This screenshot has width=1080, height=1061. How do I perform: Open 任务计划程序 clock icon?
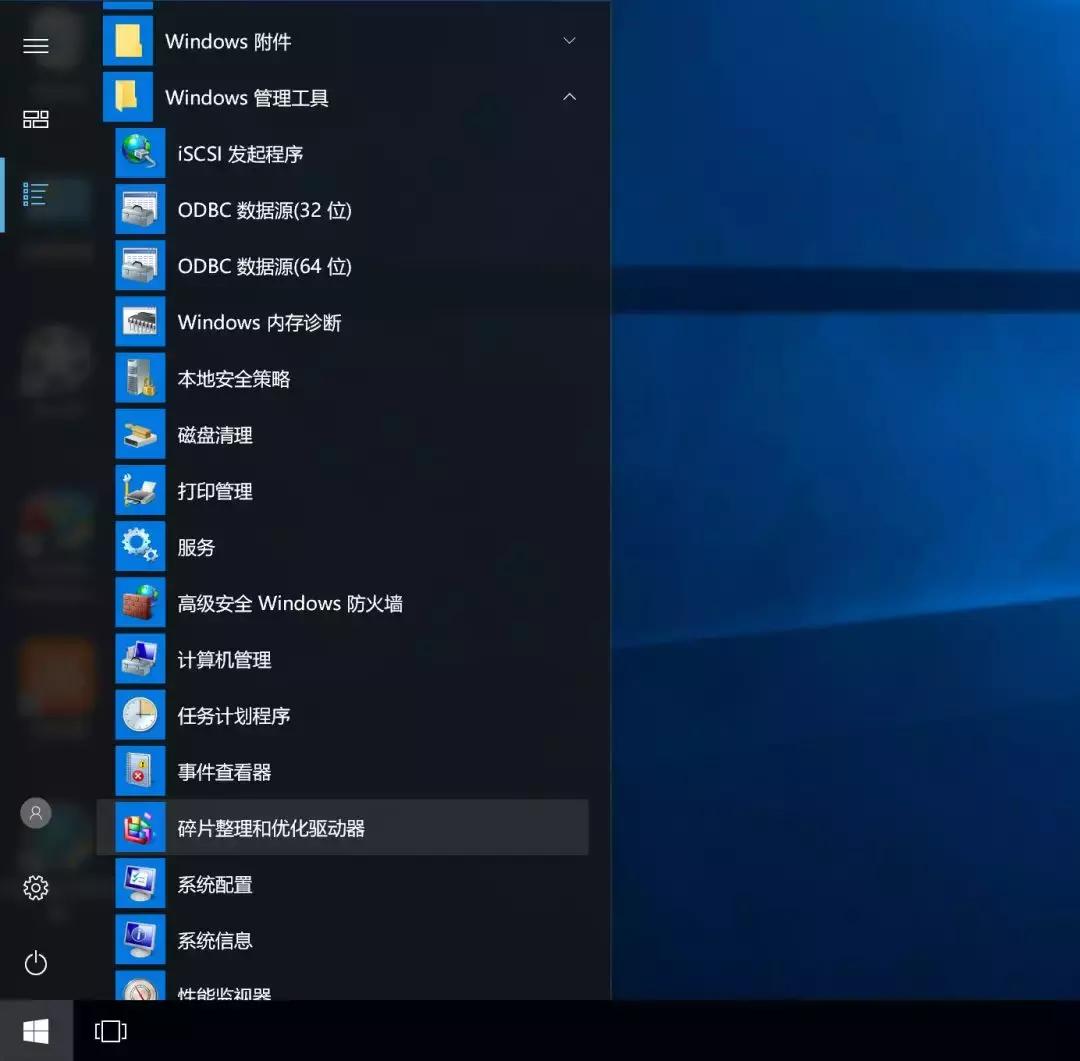140,715
